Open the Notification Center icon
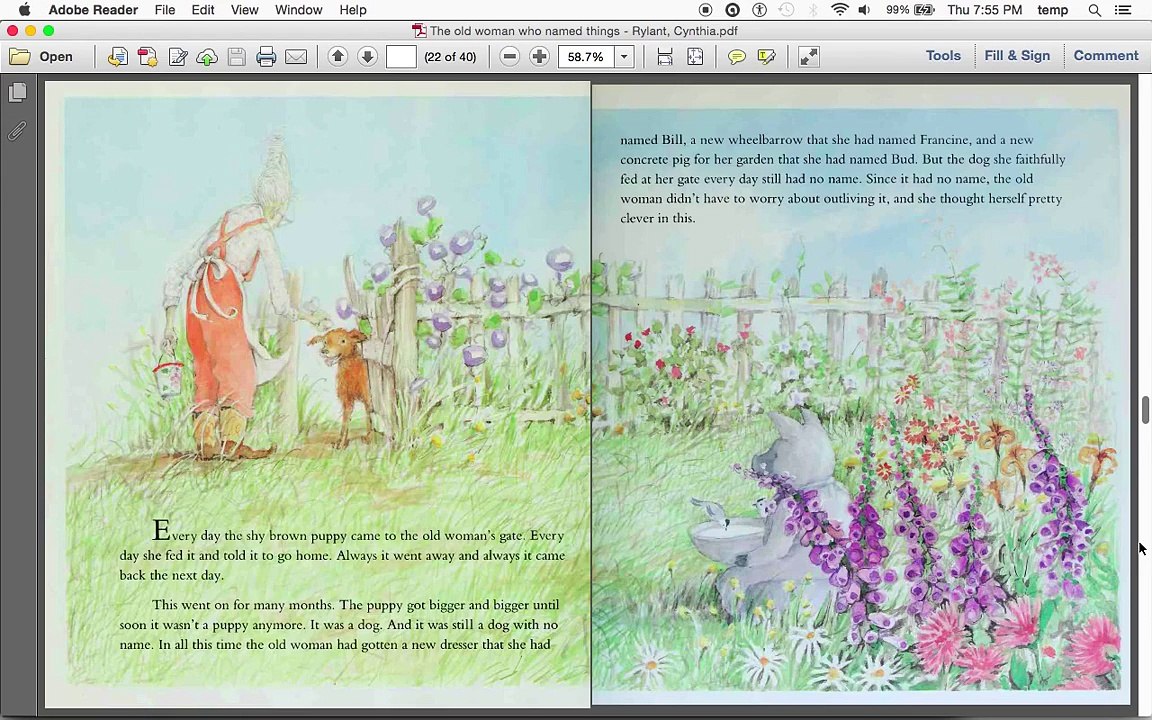The height and width of the screenshot is (720, 1152). pos(1123,10)
